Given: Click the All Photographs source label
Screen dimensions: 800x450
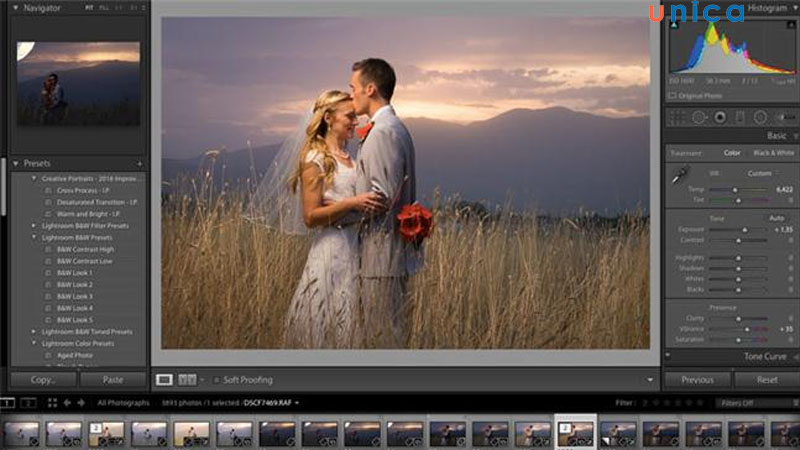Looking at the screenshot, I should click(123, 403).
